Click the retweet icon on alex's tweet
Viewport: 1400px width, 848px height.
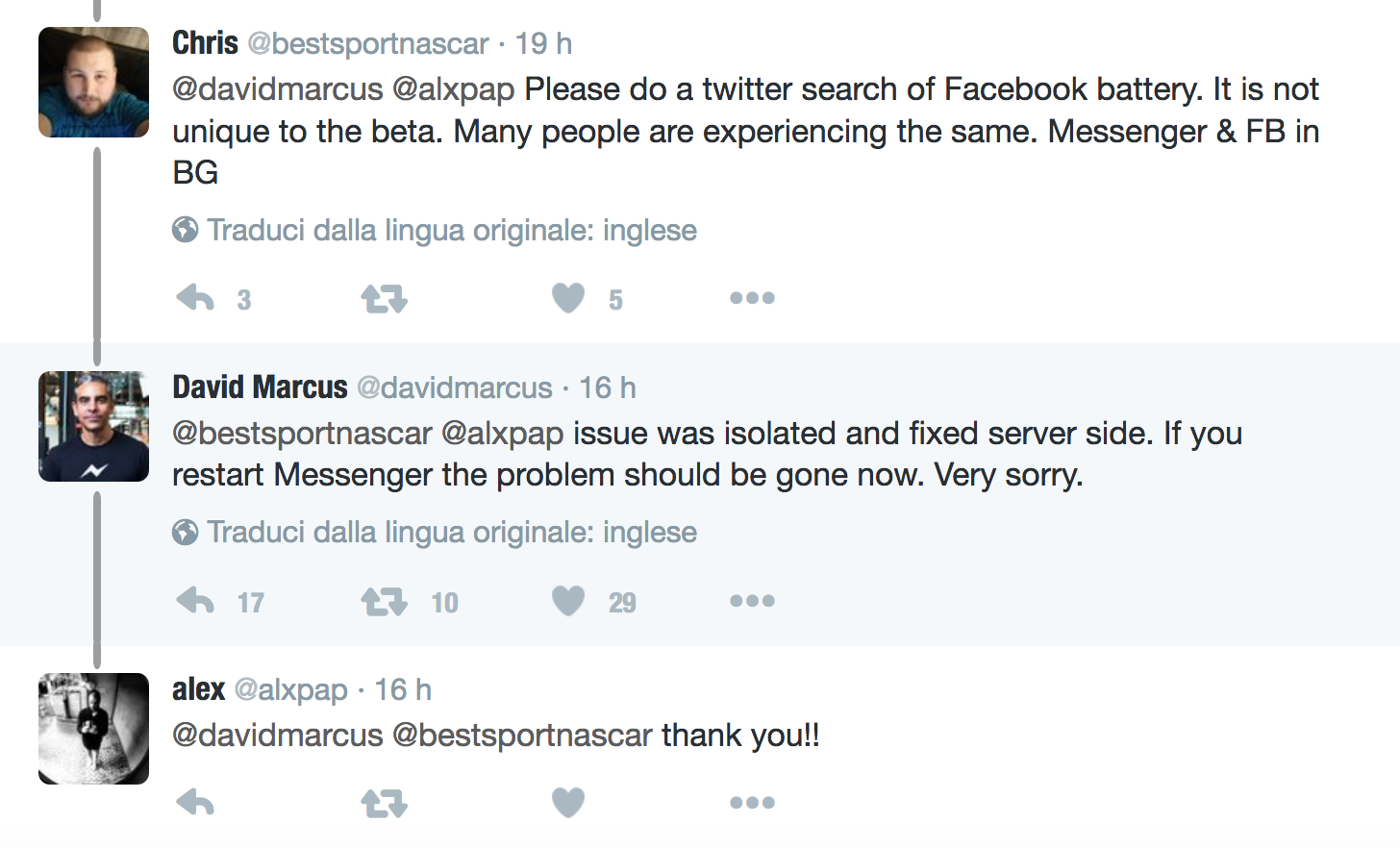click(384, 800)
